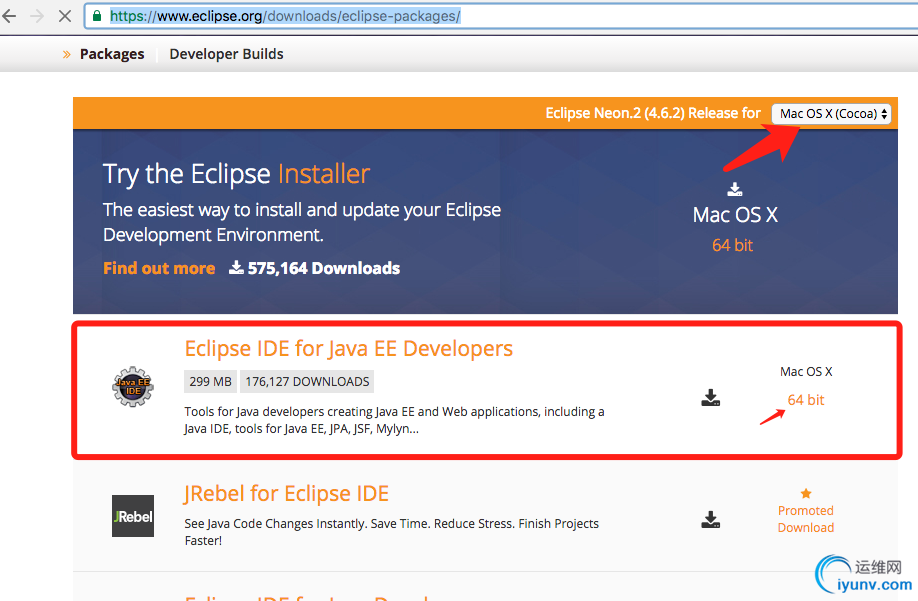Click the installer 64 bit link
The image size is (918, 601).
(x=732, y=245)
